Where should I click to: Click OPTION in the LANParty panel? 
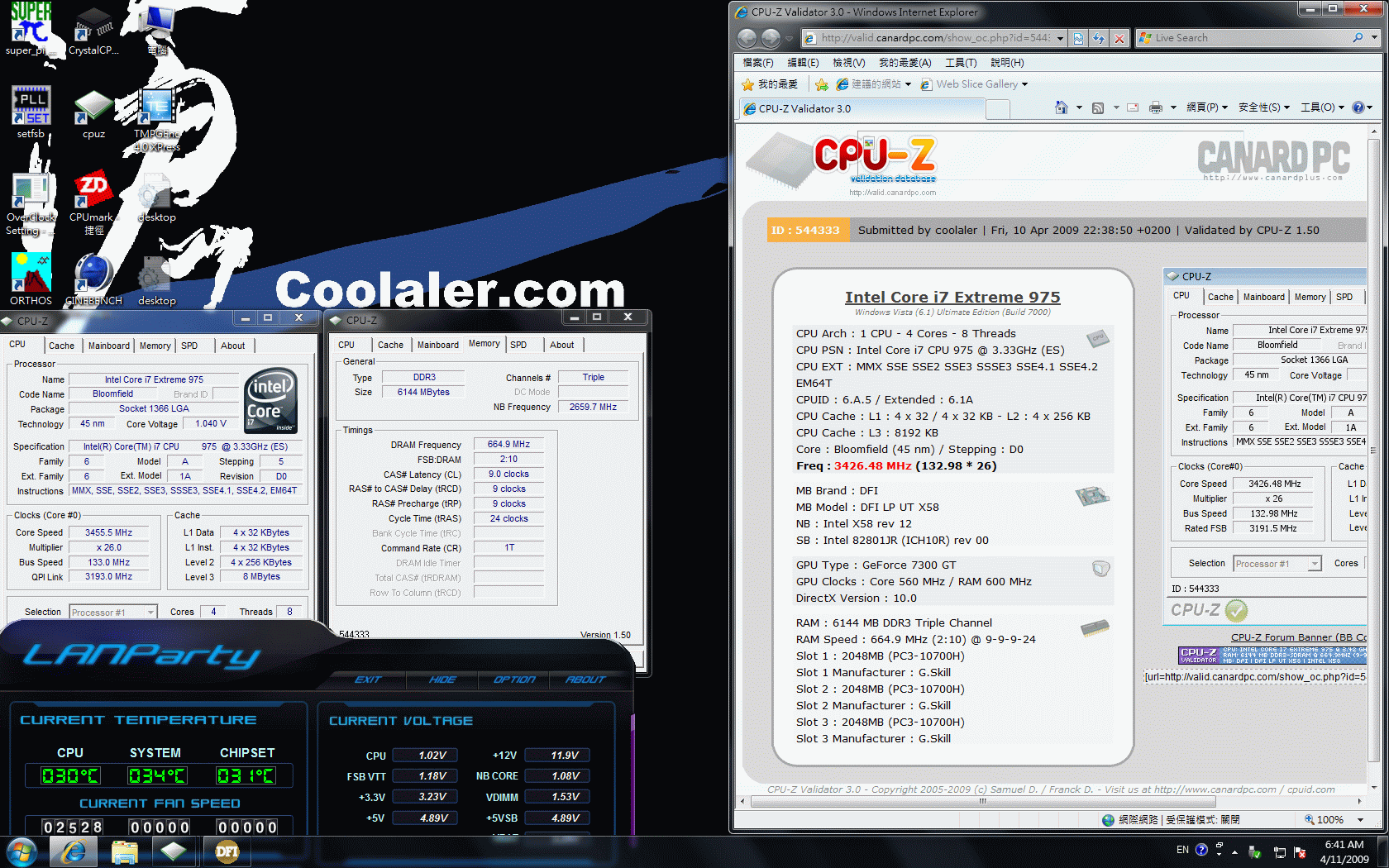pos(514,680)
